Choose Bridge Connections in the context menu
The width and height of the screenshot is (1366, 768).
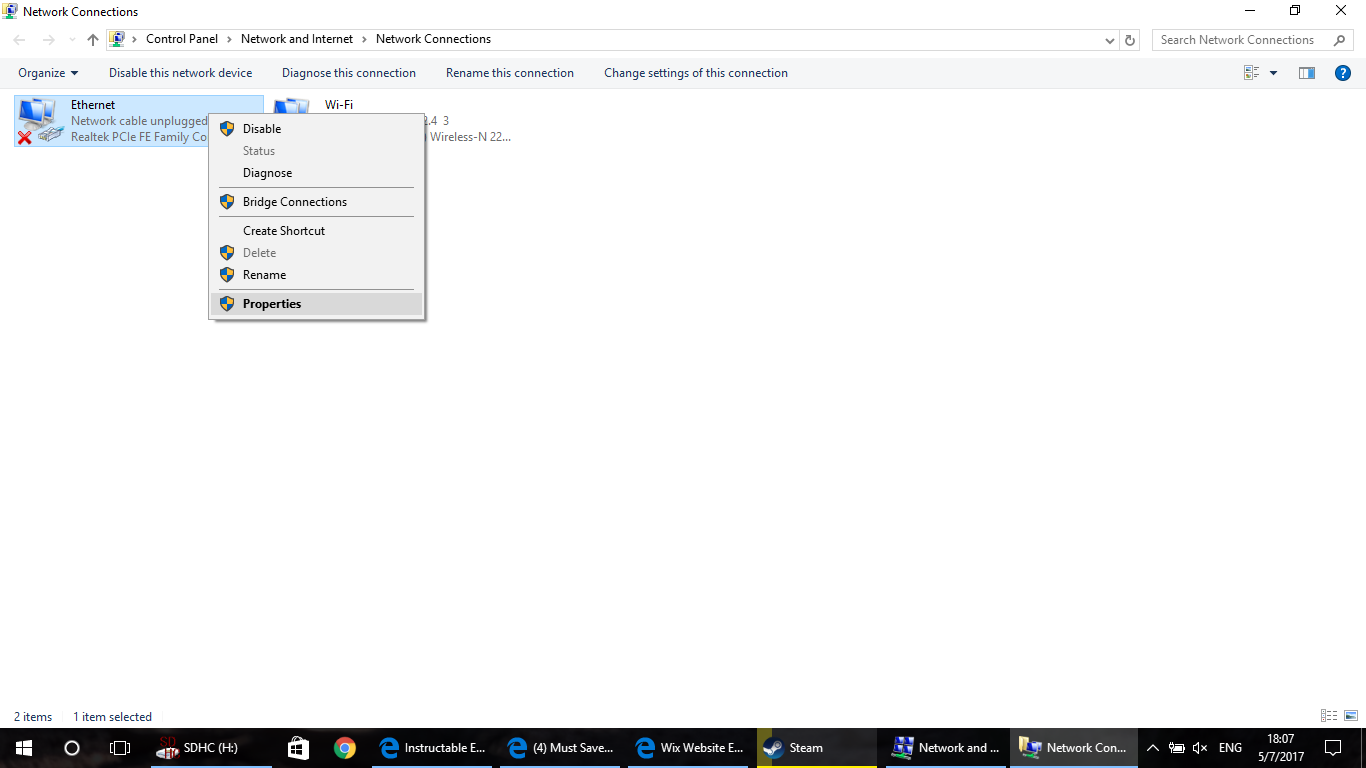[x=295, y=201]
